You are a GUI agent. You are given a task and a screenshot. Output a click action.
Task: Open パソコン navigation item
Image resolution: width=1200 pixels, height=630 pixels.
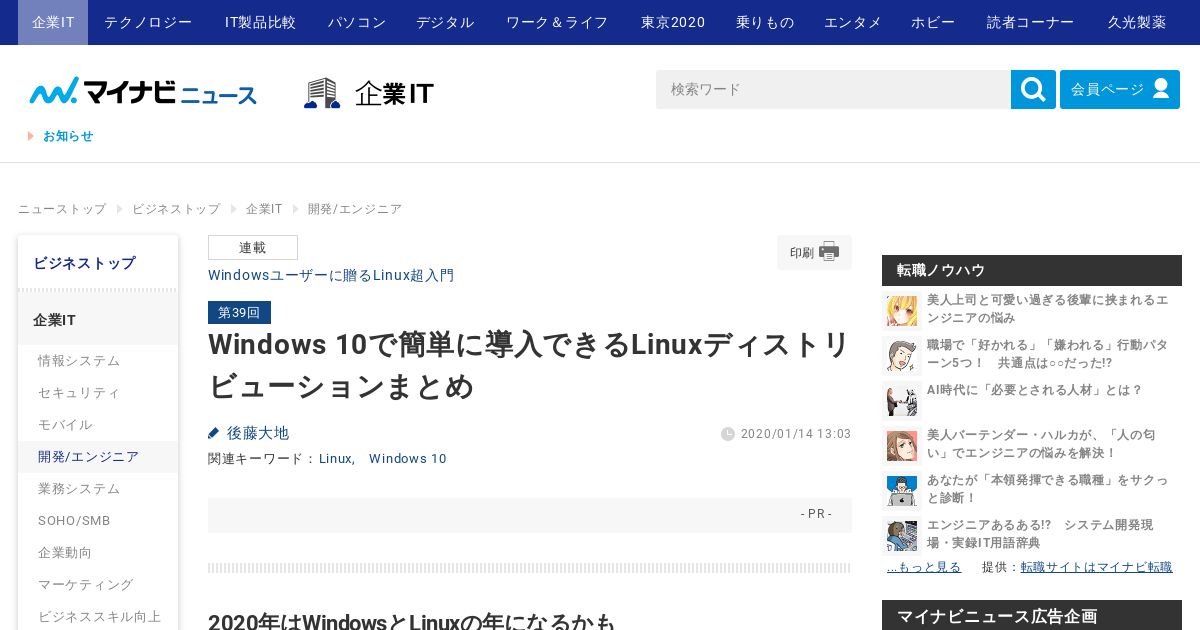(x=357, y=22)
